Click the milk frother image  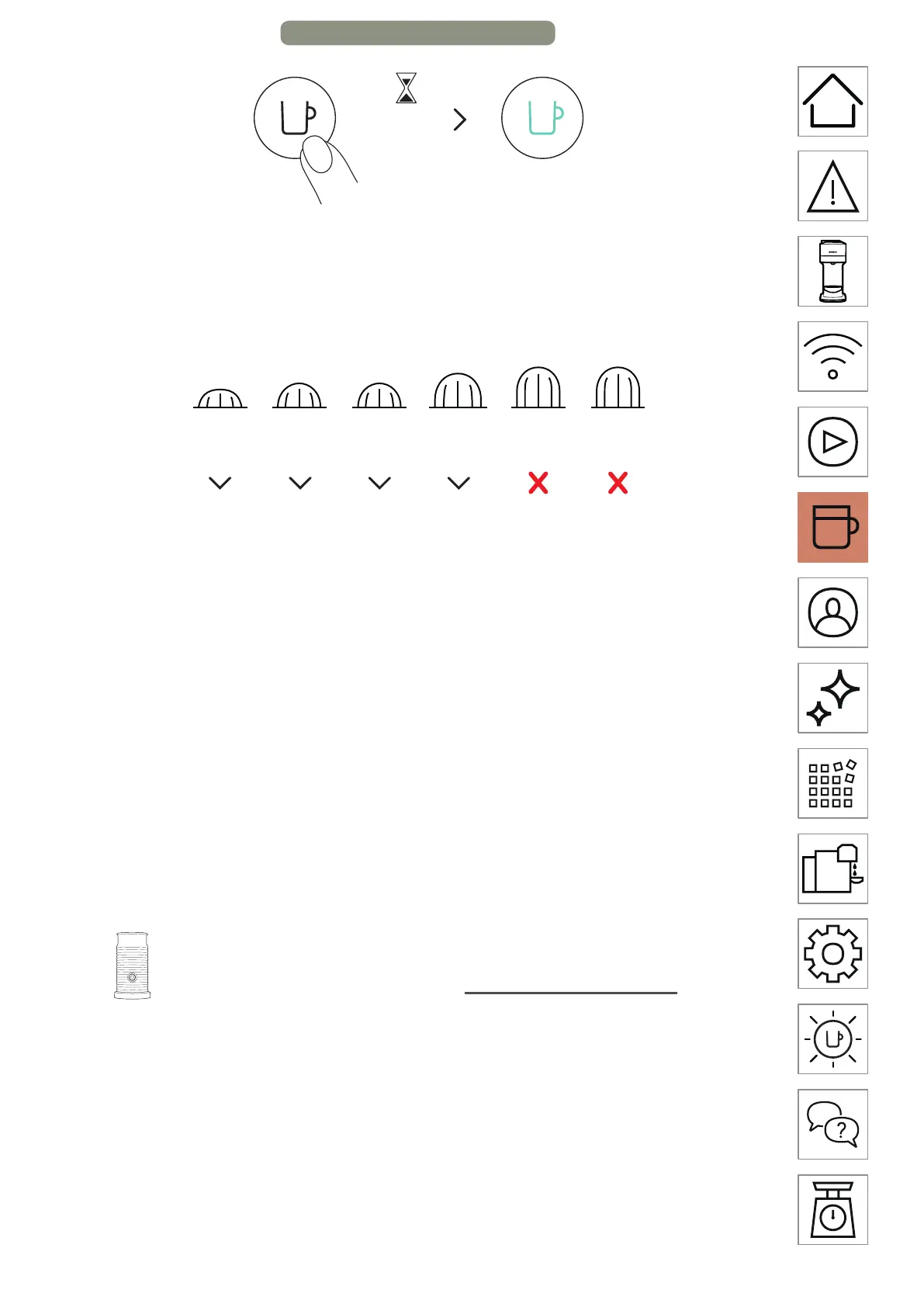click(132, 966)
